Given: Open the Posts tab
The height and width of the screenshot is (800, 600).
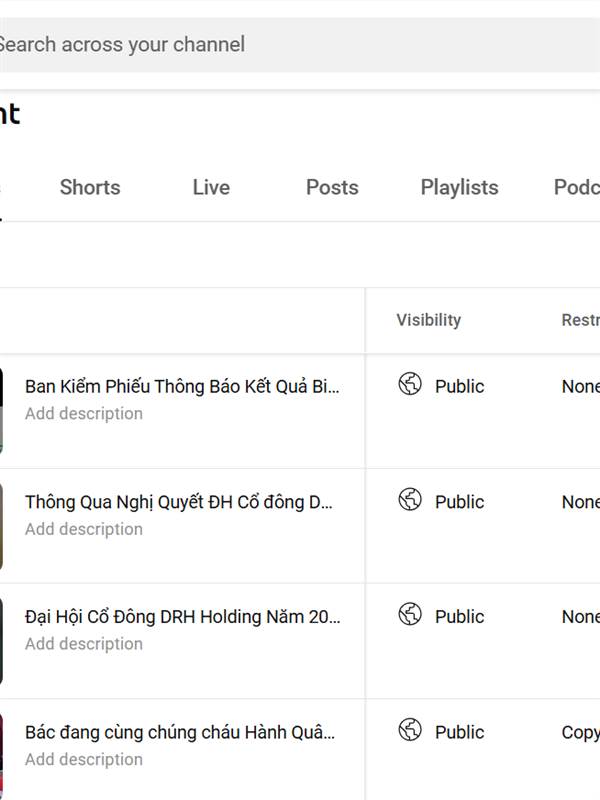Looking at the screenshot, I should click(x=332, y=187).
